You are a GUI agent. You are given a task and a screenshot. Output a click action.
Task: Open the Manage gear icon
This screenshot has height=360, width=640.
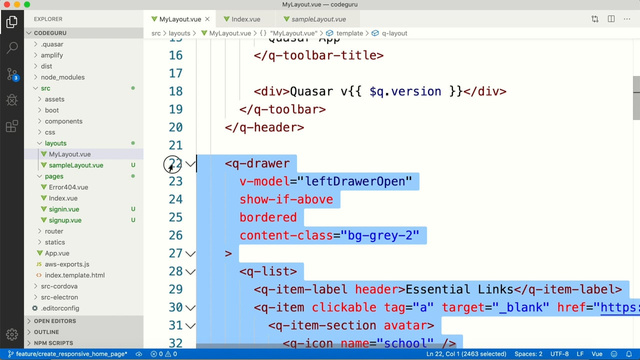11,335
